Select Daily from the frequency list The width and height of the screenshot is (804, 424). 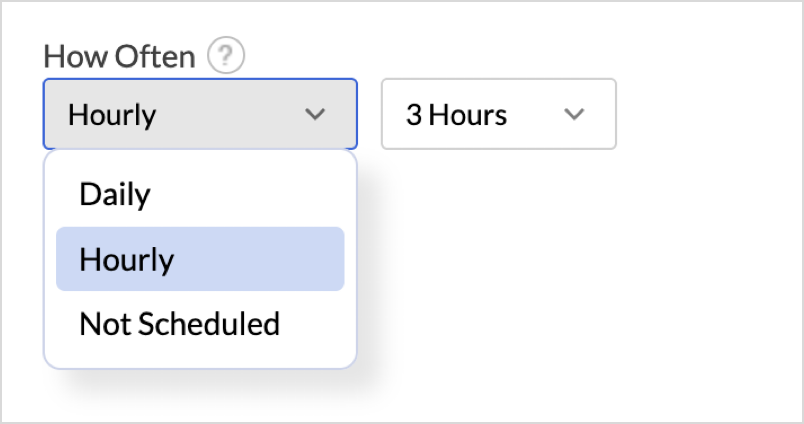click(x=115, y=194)
